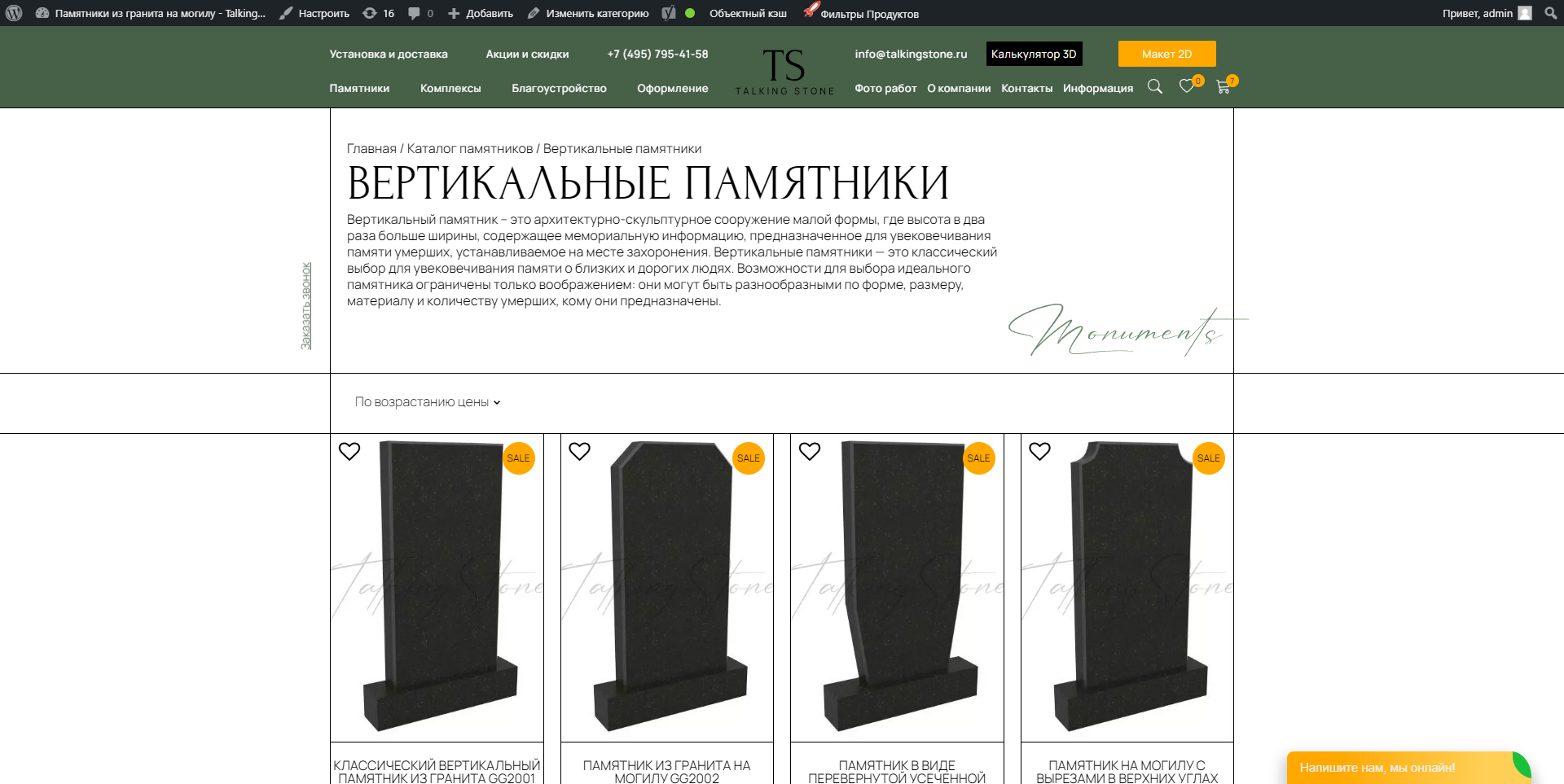This screenshot has height=784, width=1564.
Task: Open the Оформление menu
Action: 672,88
